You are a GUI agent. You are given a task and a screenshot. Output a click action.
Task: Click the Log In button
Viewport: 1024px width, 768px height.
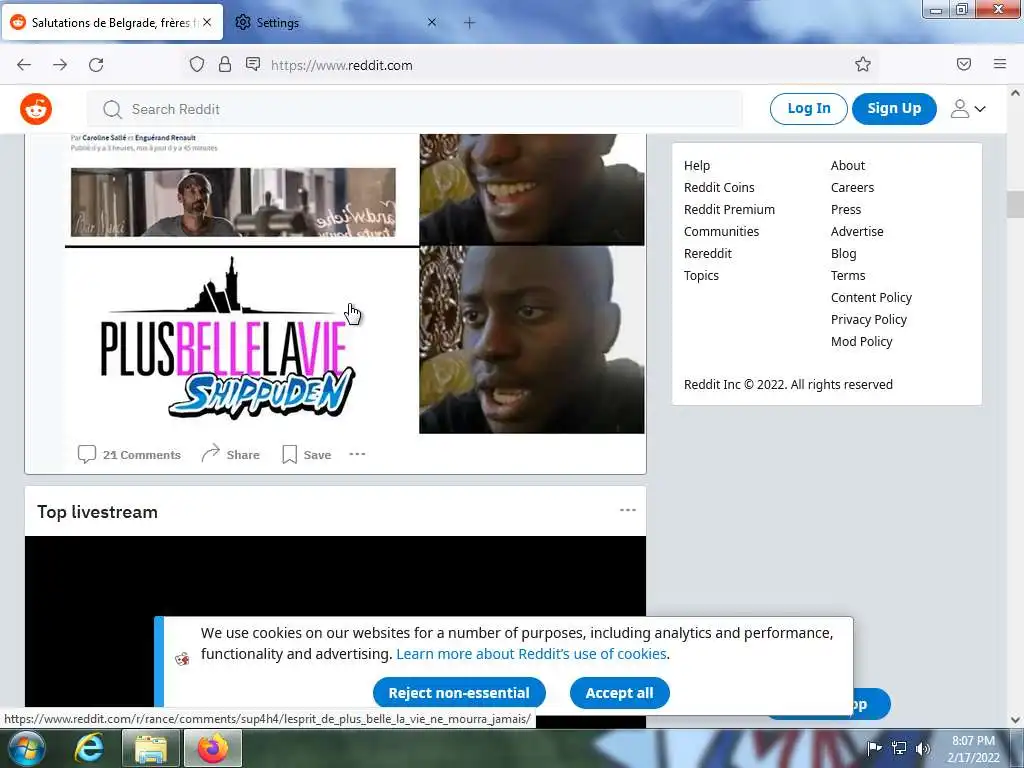(808, 108)
